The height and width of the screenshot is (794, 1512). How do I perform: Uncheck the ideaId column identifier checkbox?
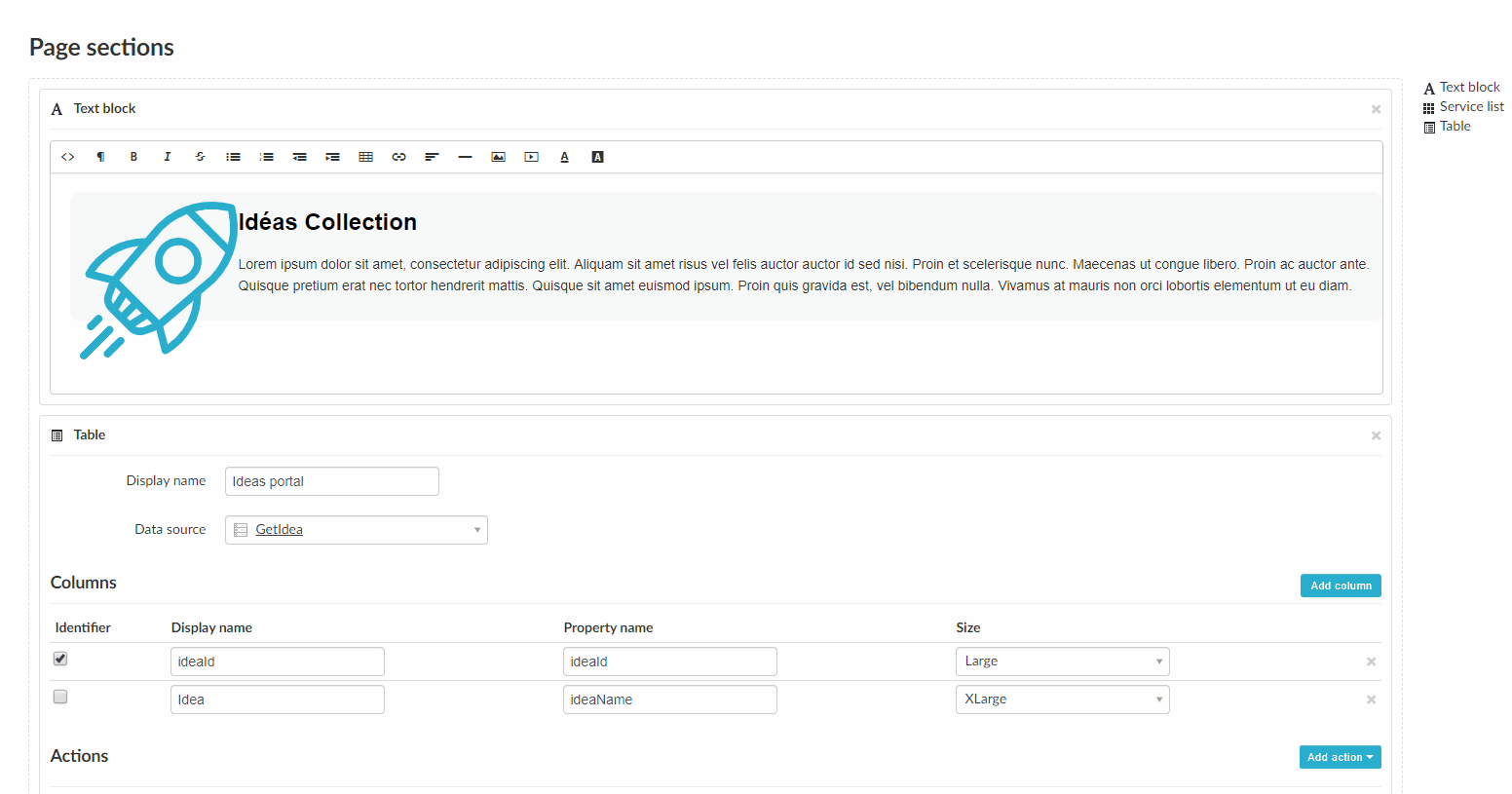coord(59,658)
